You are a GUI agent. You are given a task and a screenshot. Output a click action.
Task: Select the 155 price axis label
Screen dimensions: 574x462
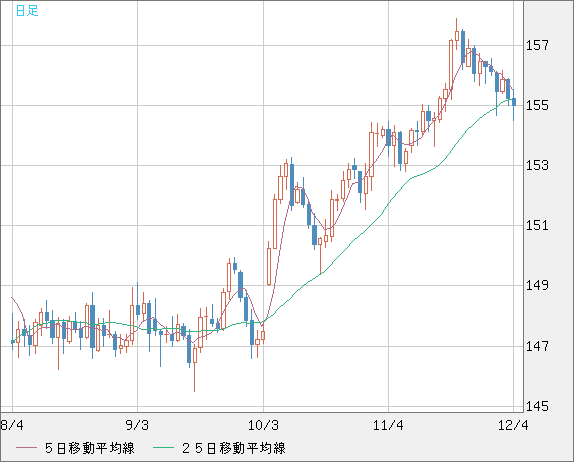[537, 105]
